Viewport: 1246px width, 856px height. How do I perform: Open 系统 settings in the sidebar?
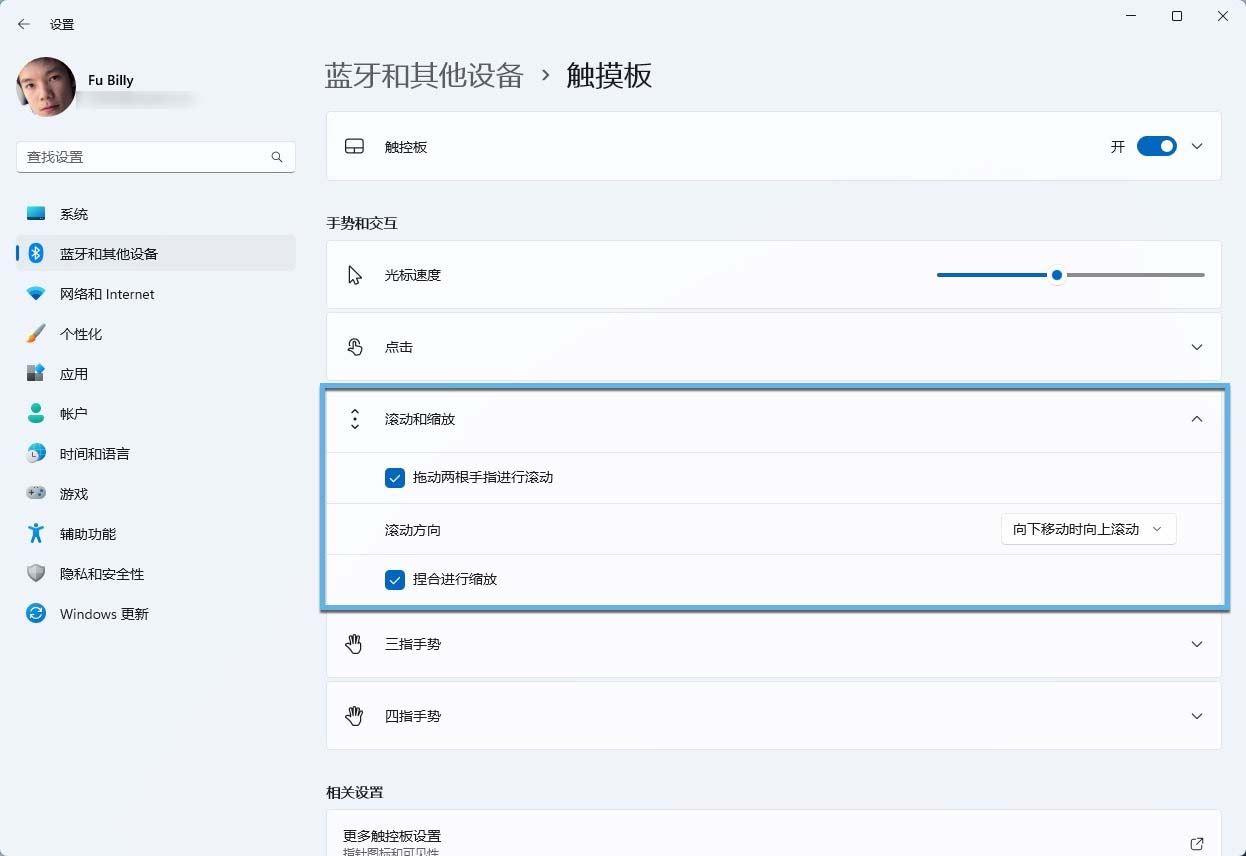[x=74, y=213]
